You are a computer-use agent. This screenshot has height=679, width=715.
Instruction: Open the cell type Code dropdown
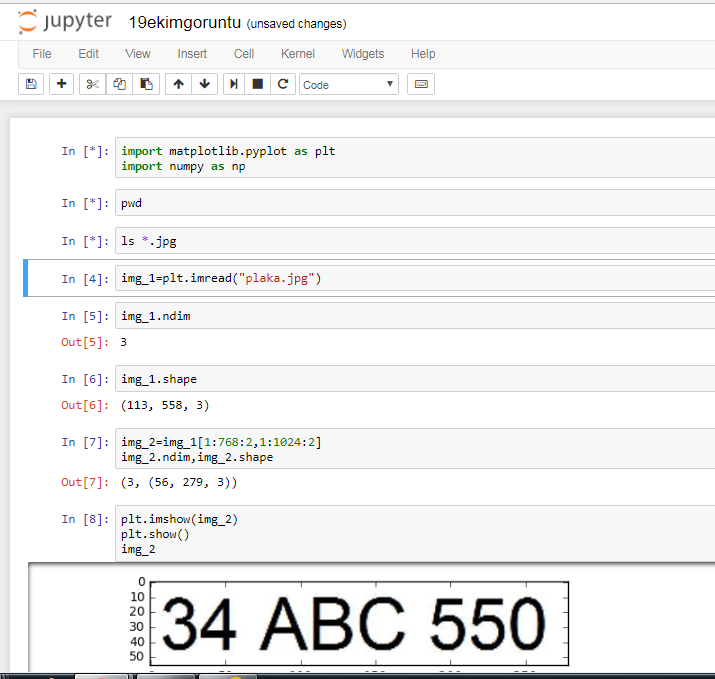pyautogui.click(x=349, y=84)
